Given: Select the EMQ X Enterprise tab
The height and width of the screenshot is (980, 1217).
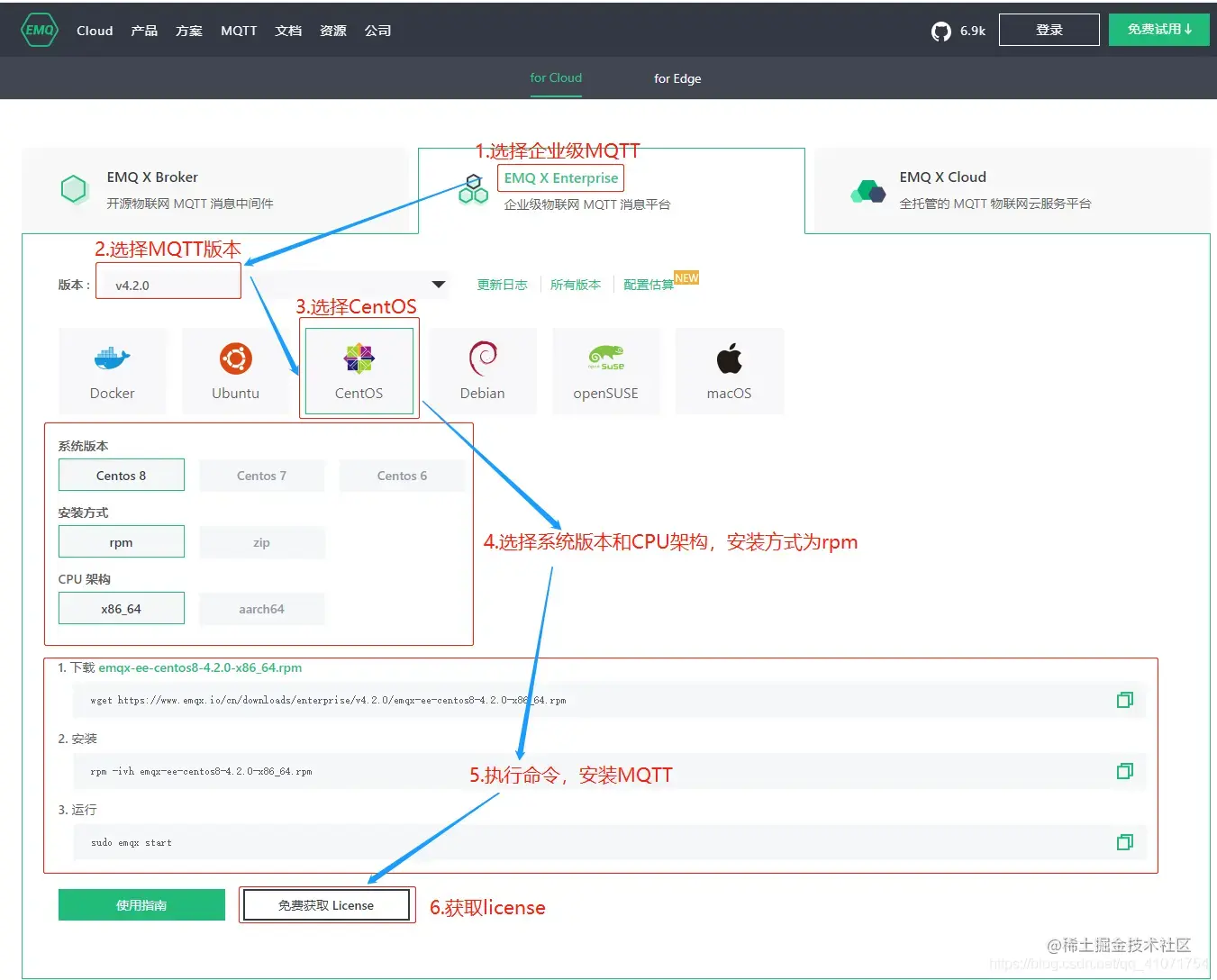Looking at the screenshot, I should click(x=611, y=190).
